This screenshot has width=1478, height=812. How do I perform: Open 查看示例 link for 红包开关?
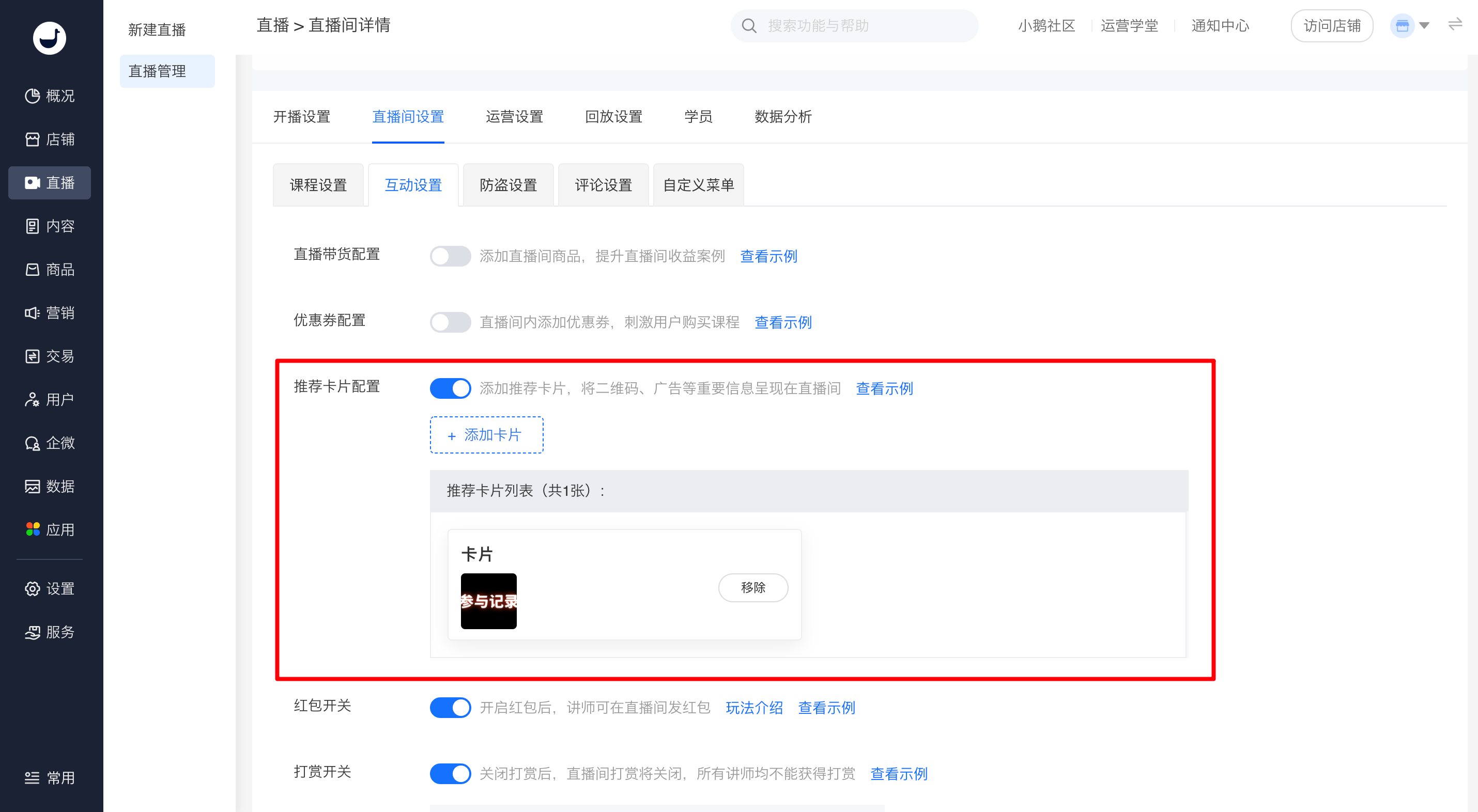[826, 708]
